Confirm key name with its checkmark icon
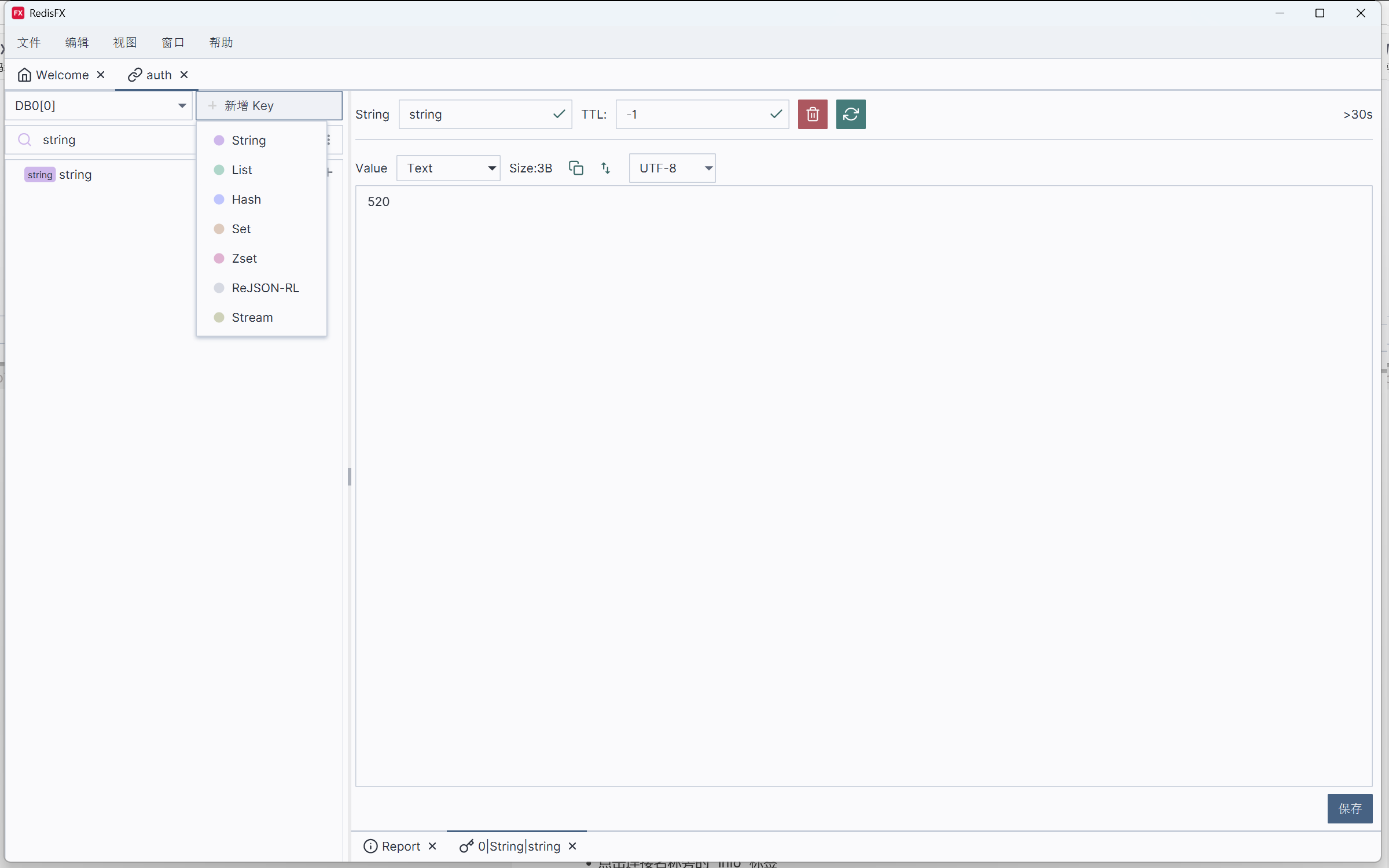Image resolution: width=1389 pixels, height=868 pixels. (558, 114)
